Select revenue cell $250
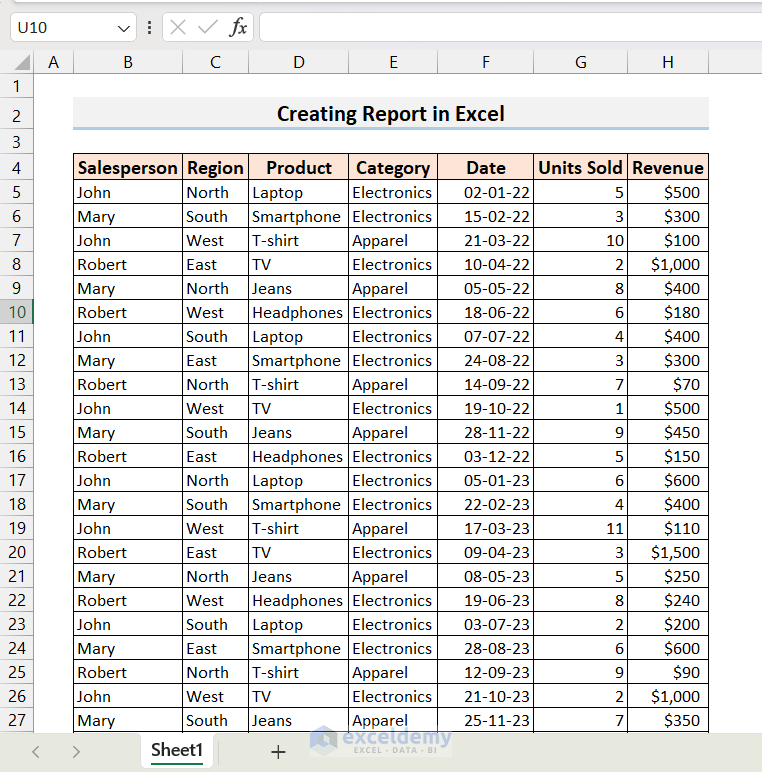 point(668,576)
